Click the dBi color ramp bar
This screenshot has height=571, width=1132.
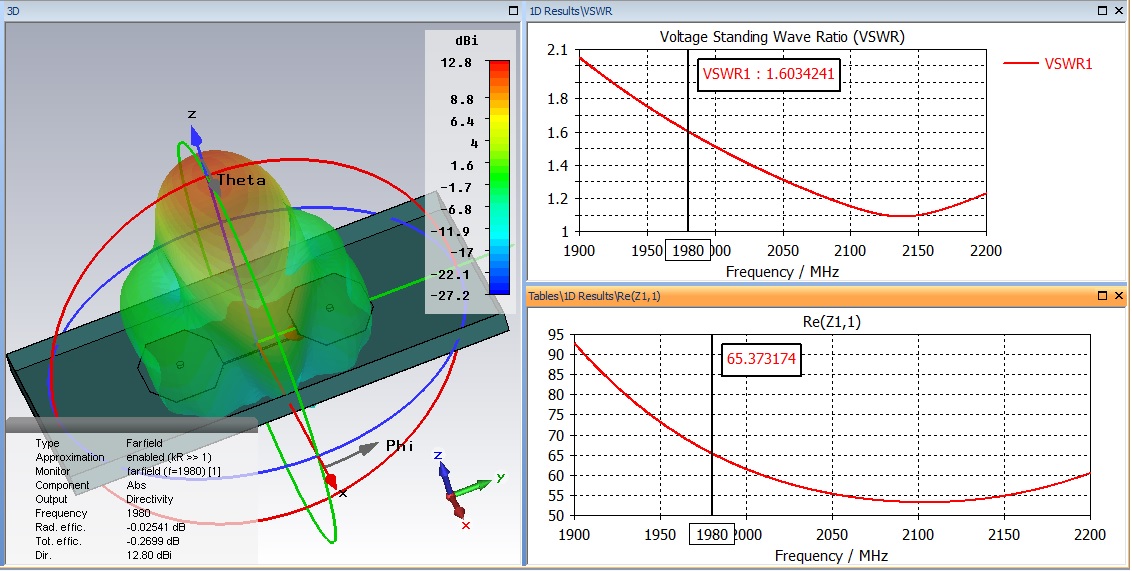coord(499,178)
